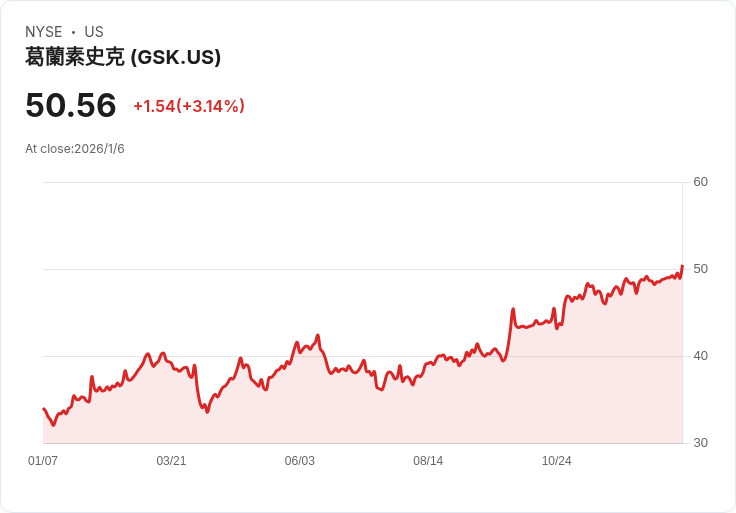Viewport: 736px width, 513px height.
Task: Click the 50 price axis label
Action: [x=700, y=269]
